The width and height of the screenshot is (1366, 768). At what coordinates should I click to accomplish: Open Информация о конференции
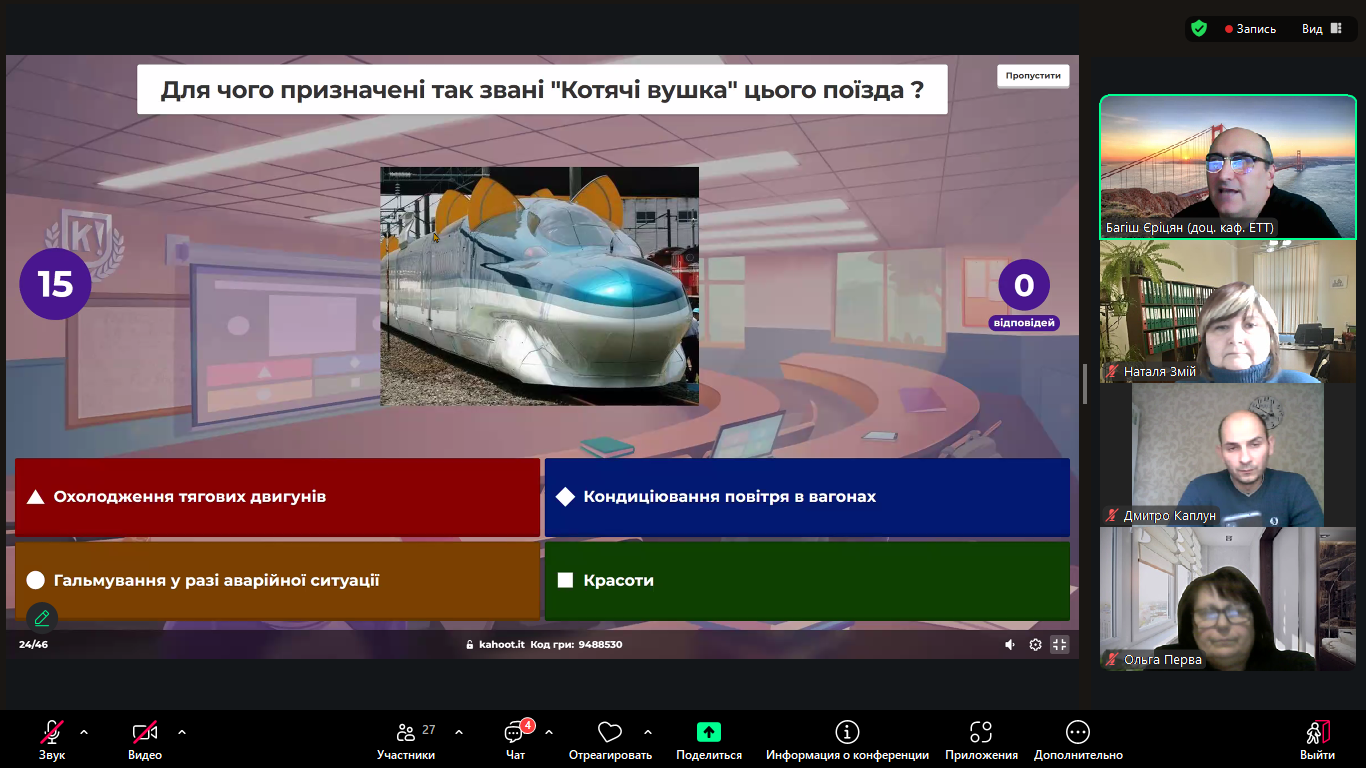pyautogui.click(x=847, y=740)
